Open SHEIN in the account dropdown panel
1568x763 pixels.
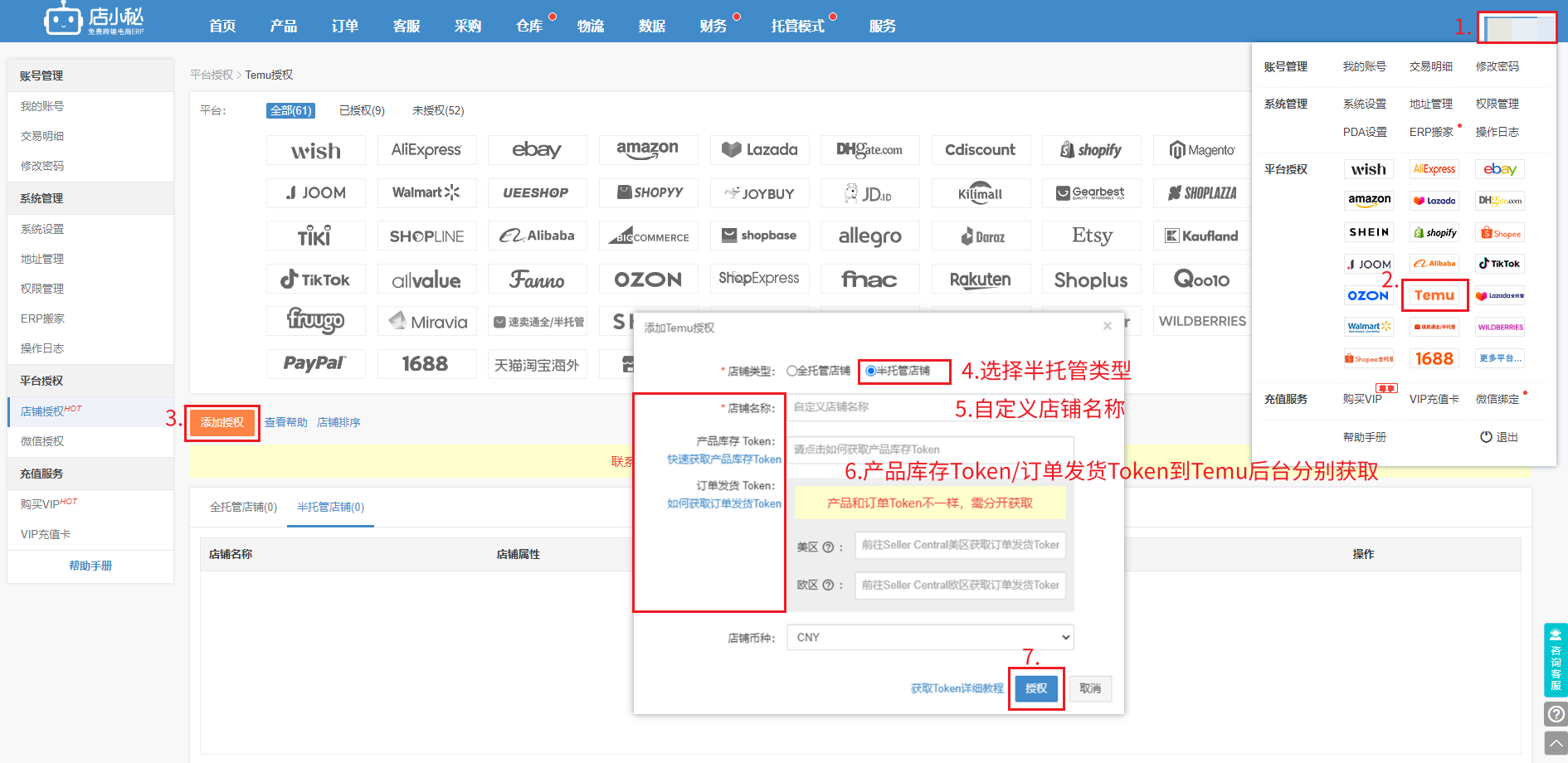(1368, 232)
